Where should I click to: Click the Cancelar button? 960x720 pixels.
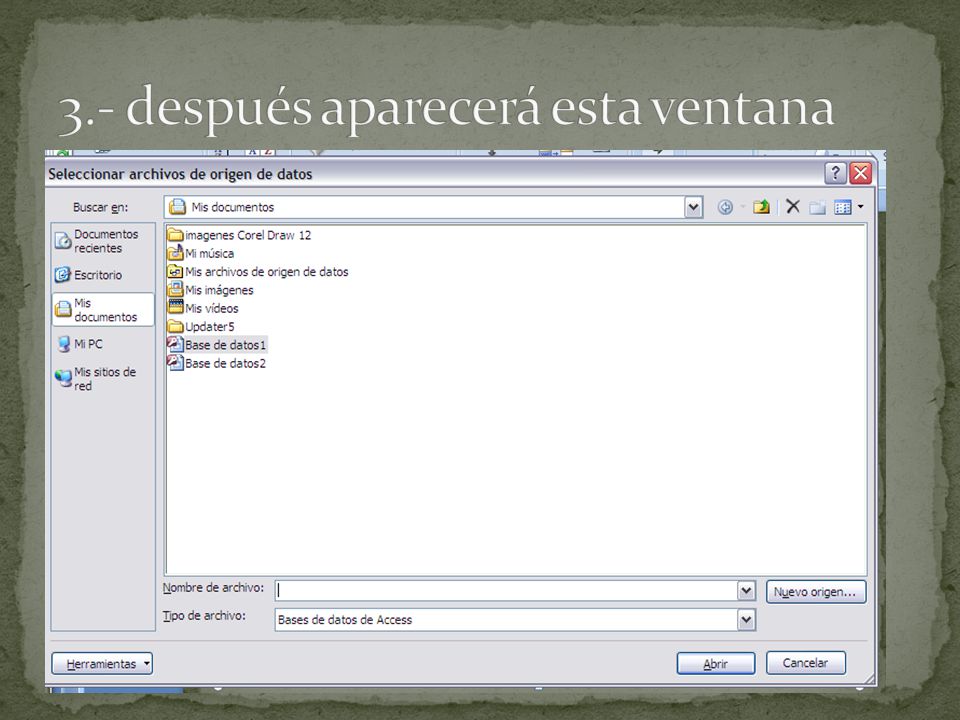pyautogui.click(x=806, y=663)
